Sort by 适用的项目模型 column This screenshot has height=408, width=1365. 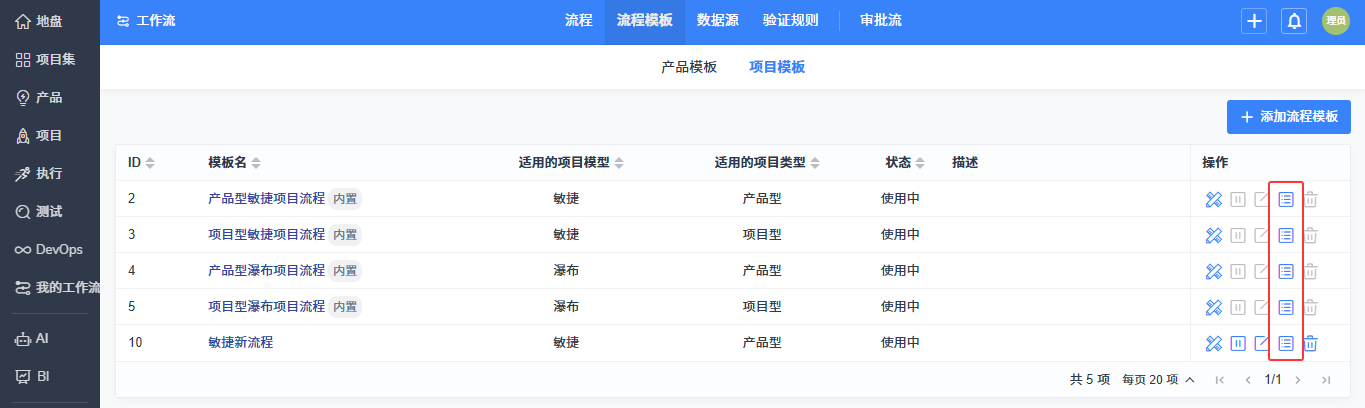point(571,163)
